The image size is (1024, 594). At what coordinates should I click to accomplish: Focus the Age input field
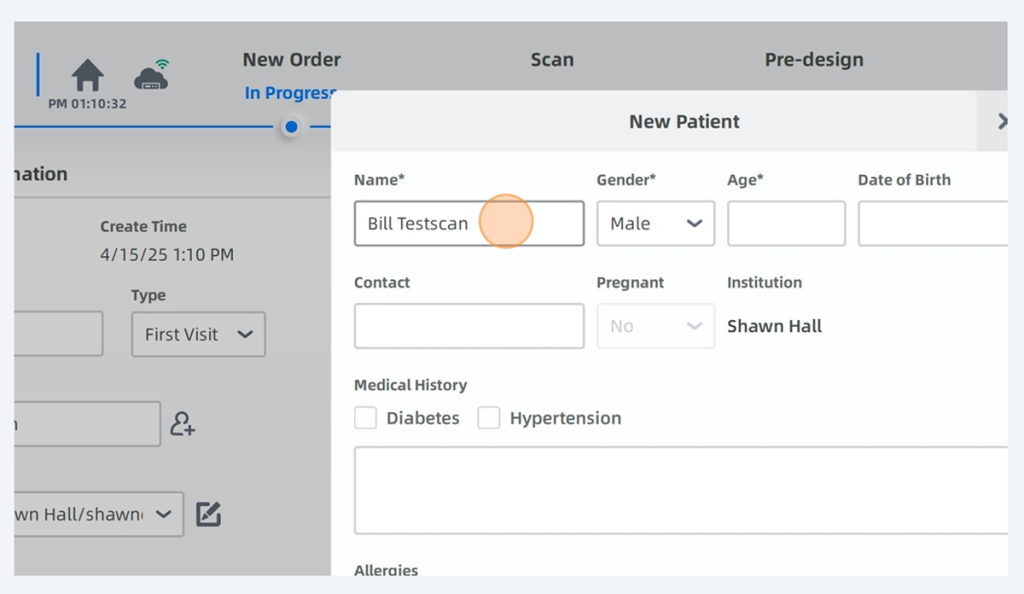[786, 224]
